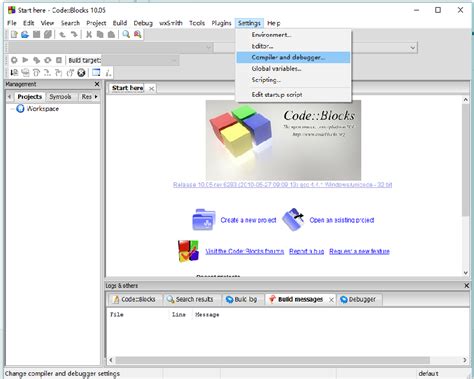Click the Stop debugger X icon
The width and height of the screenshot is (474, 379).
tap(81, 72)
